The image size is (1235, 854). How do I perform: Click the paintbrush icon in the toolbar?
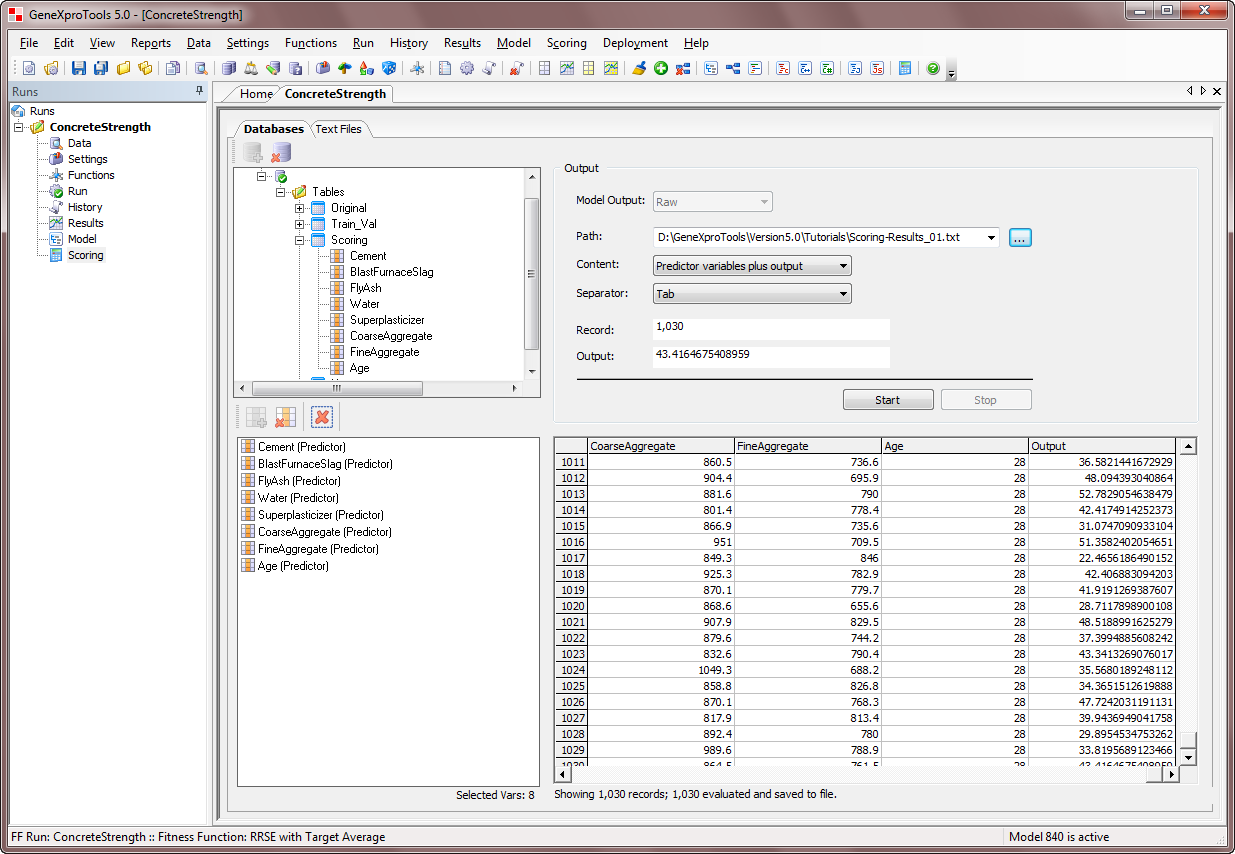tap(639, 68)
